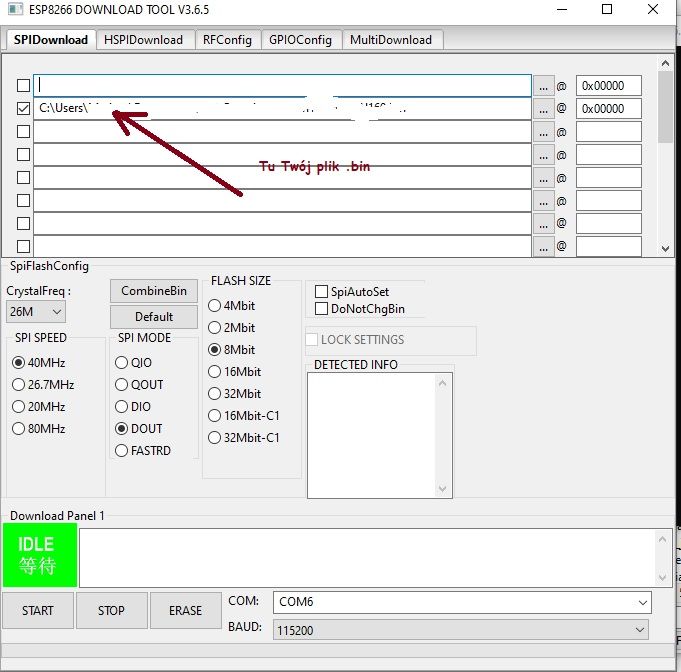Edit the second row 0x00000 address field
Image resolution: width=681 pixels, height=672 pixels.
[x=608, y=109]
